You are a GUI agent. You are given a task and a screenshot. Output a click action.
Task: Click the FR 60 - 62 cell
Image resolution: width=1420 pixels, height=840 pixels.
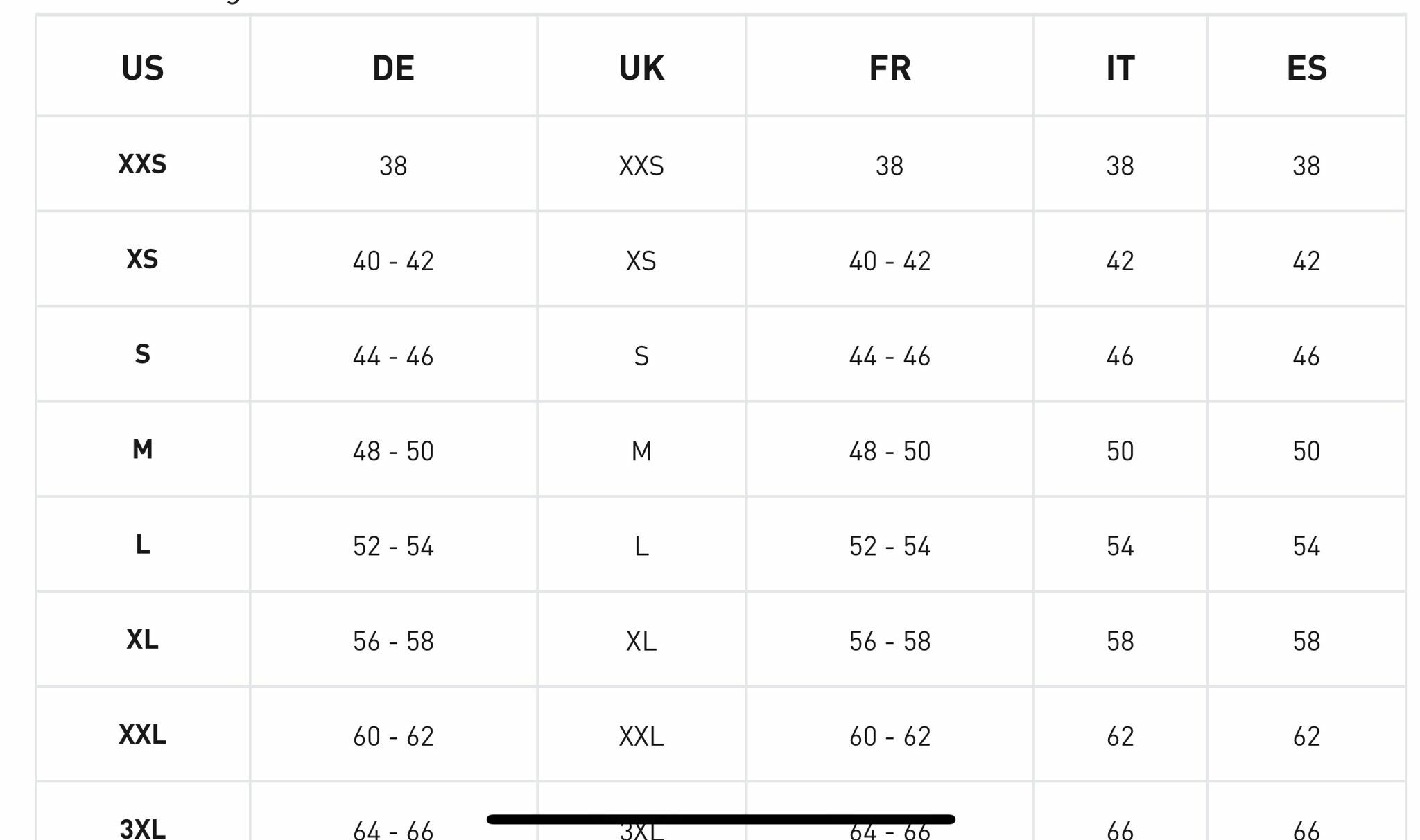pyautogui.click(x=890, y=736)
